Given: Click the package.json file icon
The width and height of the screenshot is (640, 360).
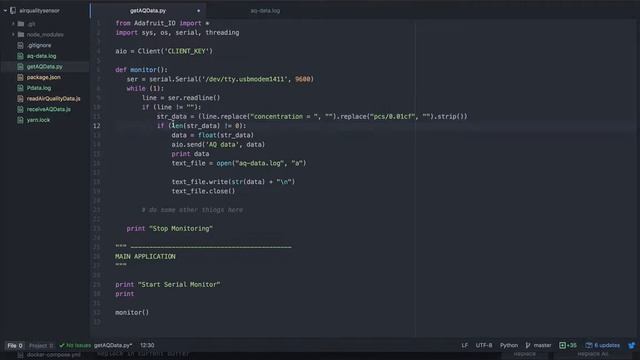Looking at the screenshot, I should (20, 77).
